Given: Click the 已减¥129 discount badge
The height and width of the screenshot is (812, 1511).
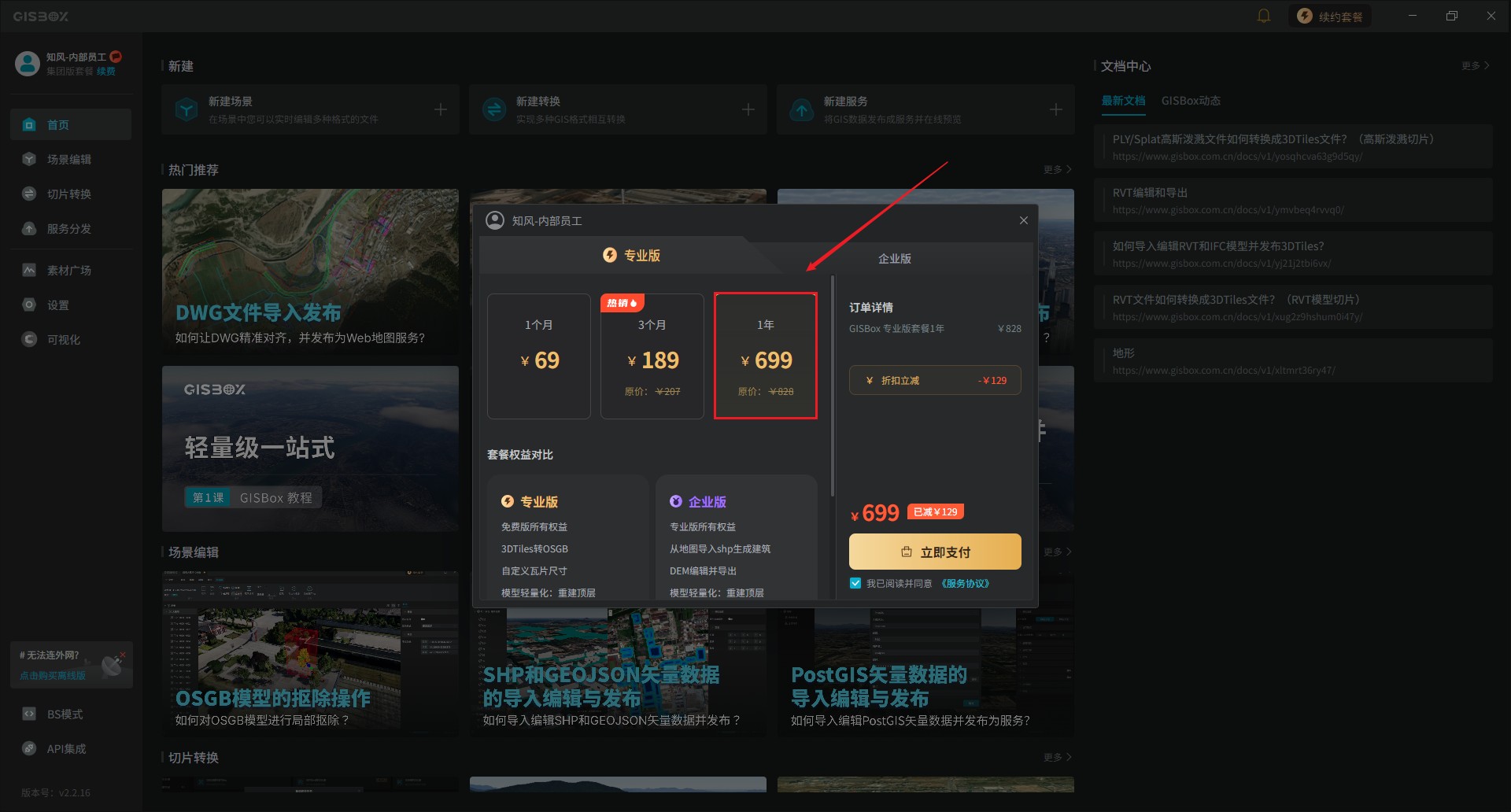Looking at the screenshot, I should coord(936,512).
